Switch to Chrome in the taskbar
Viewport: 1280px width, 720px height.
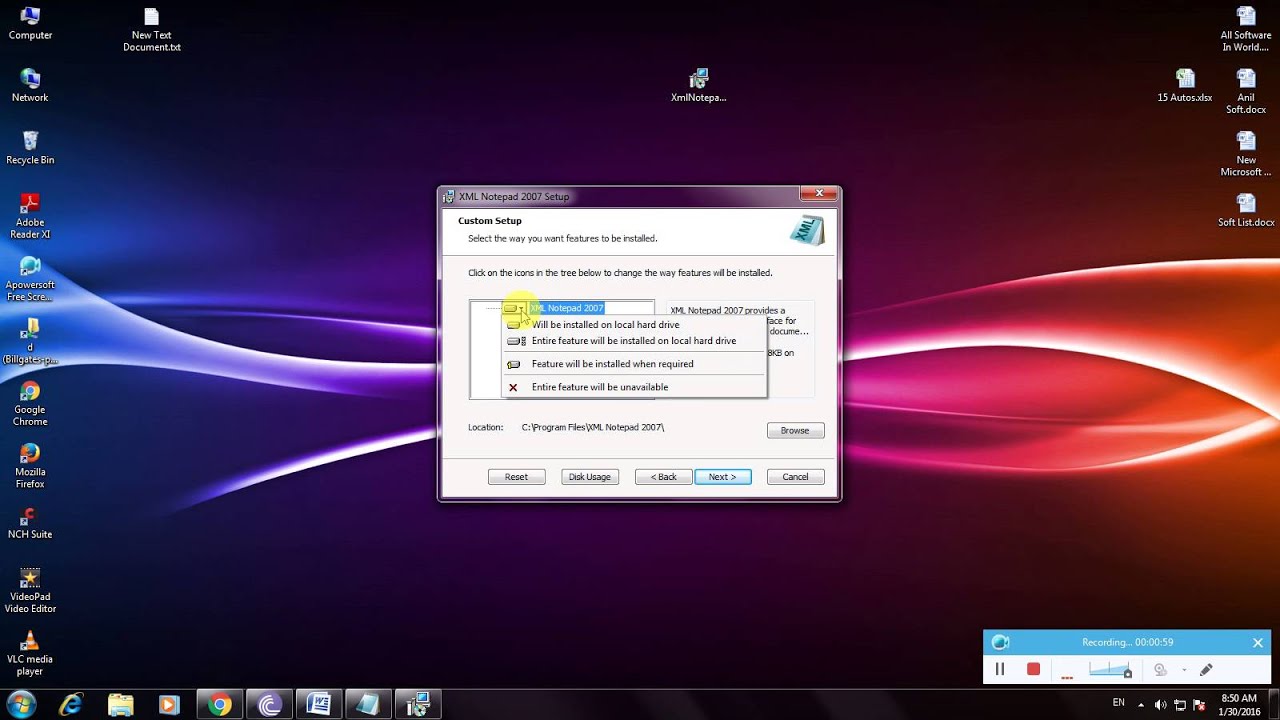[219, 704]
